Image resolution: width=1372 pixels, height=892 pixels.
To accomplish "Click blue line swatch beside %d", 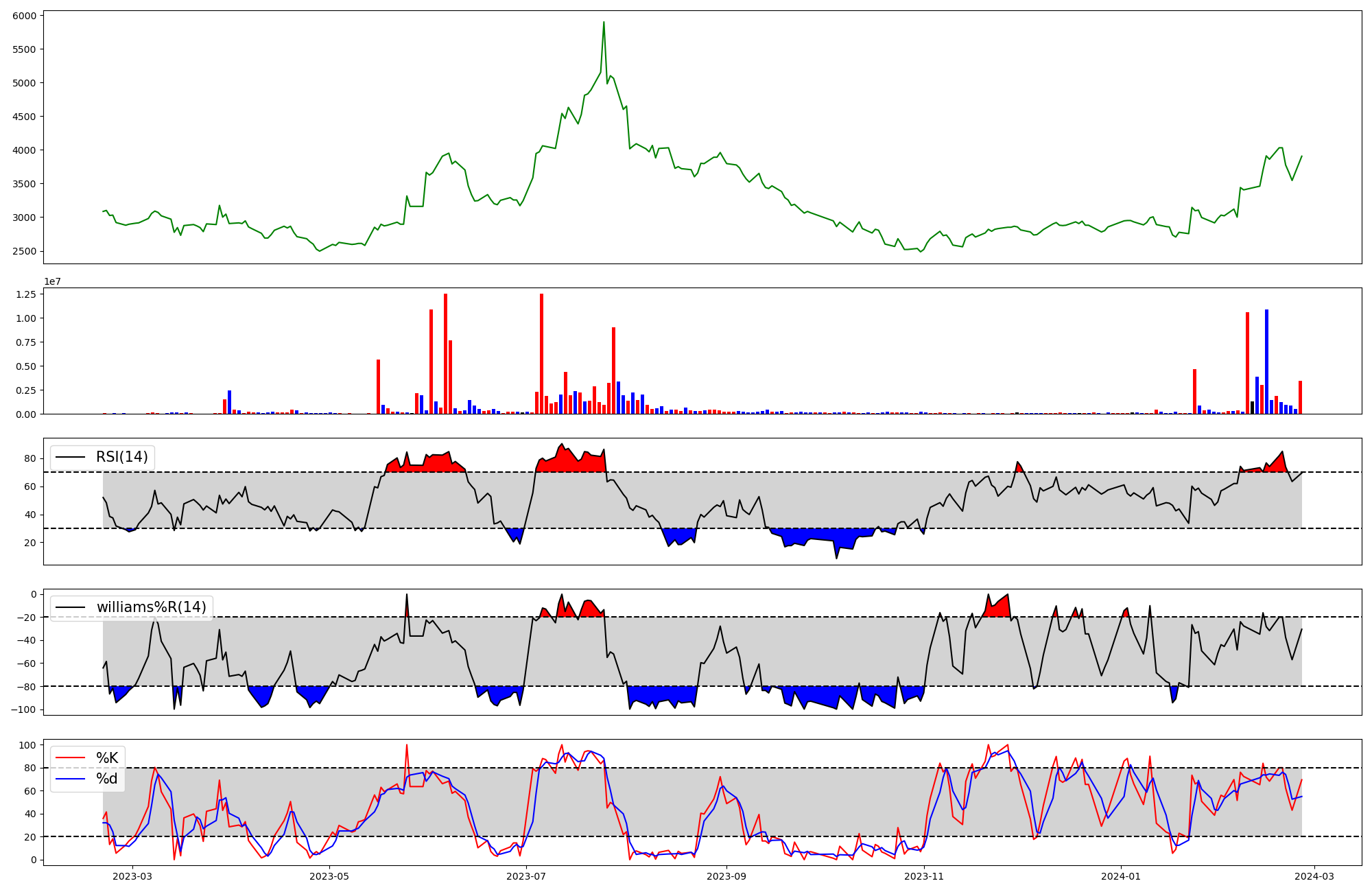I will (70, 779).
